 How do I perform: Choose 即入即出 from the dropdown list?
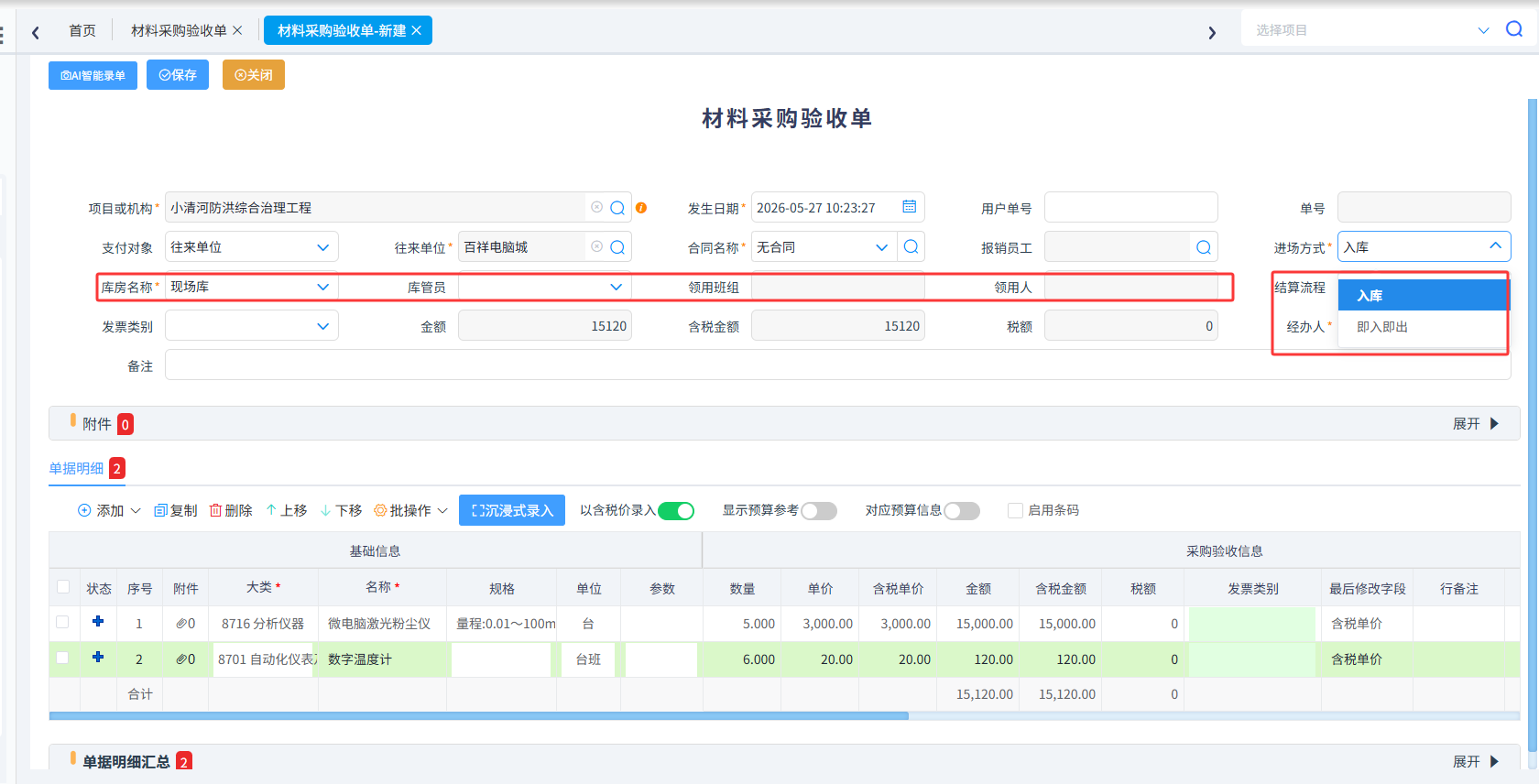(x=1422, y=327)
